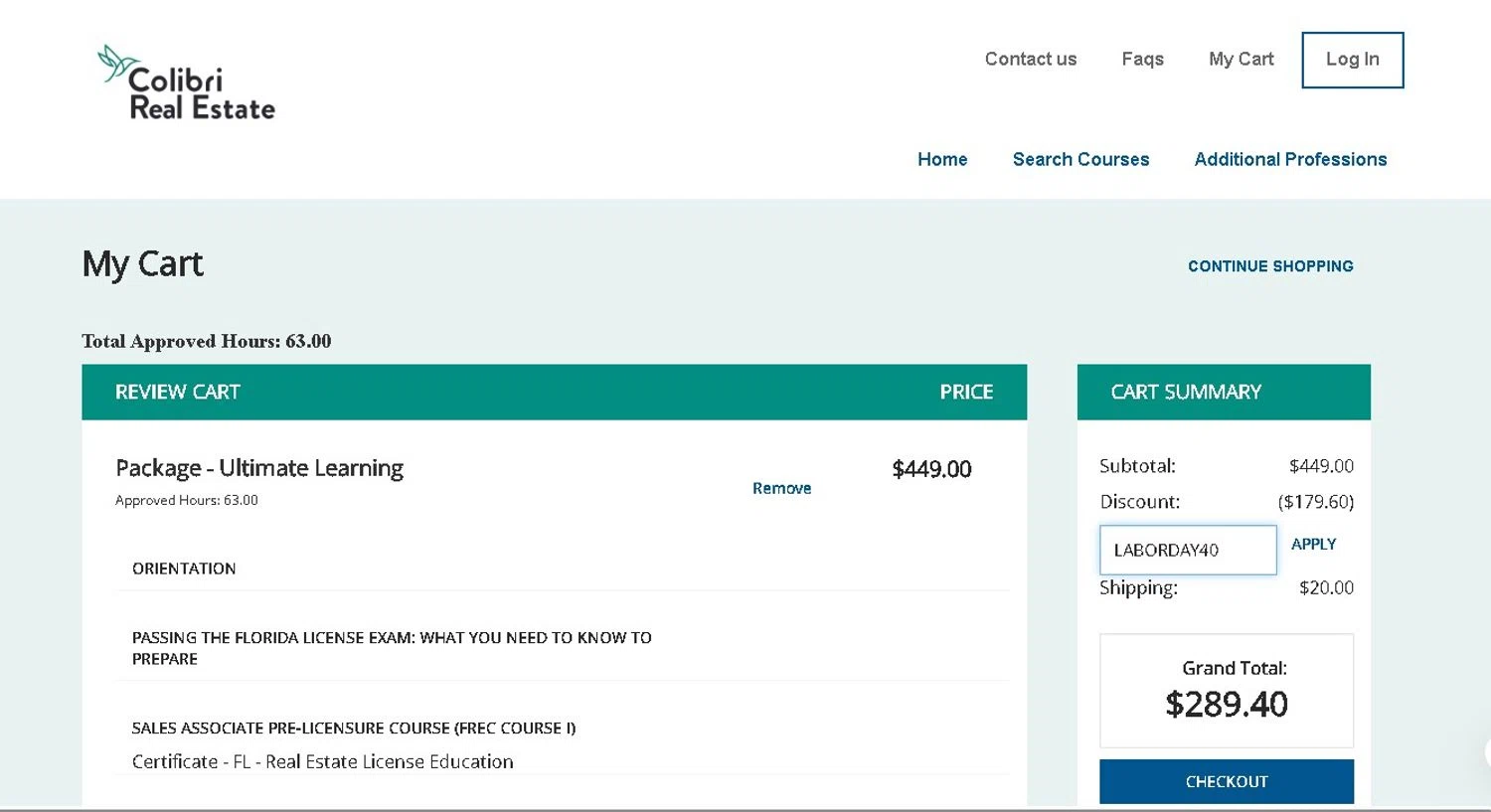This screenshot has height=812, width=1491.
Task: Click Certificate - FL - Real Estate License Education
Action: 322,761
